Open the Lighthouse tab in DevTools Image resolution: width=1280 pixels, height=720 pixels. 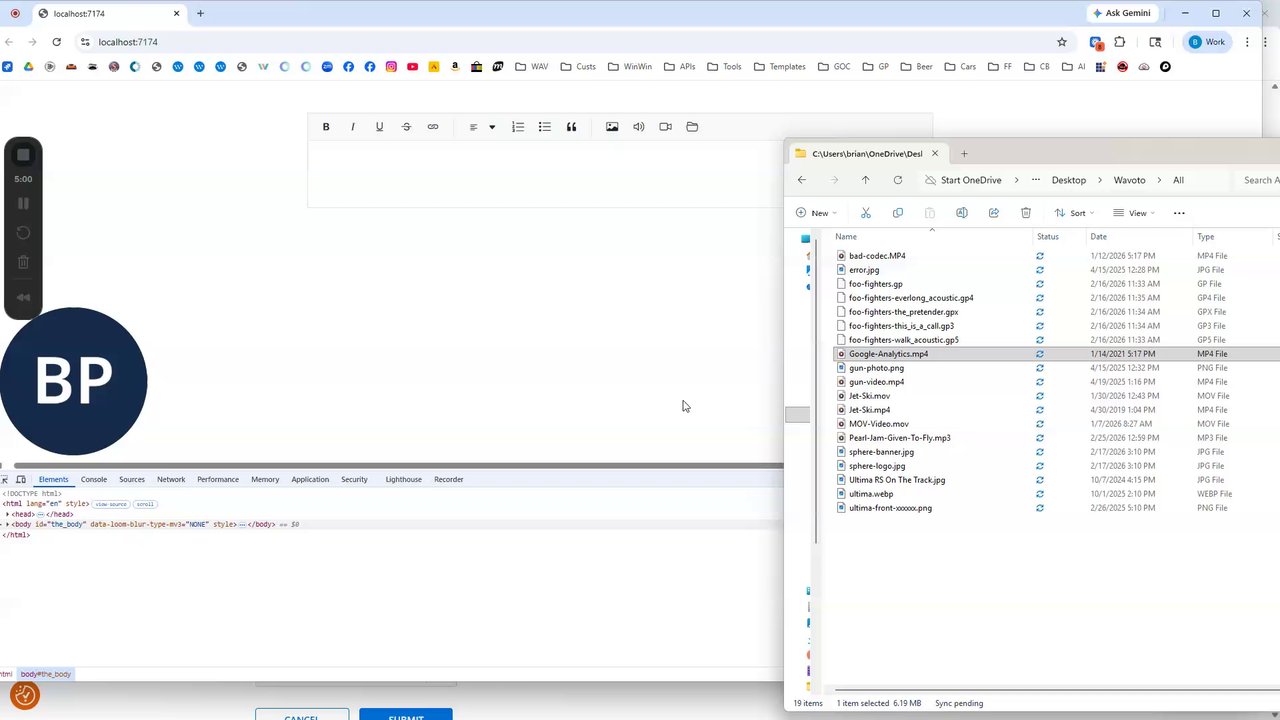point(404,479)
